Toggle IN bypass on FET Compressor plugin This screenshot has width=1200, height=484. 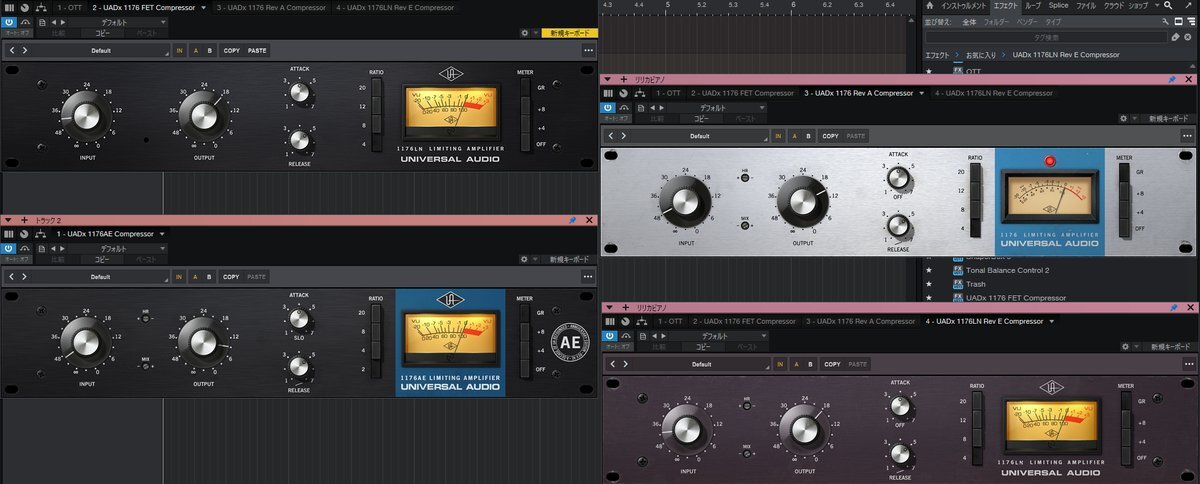click(179, 50)
